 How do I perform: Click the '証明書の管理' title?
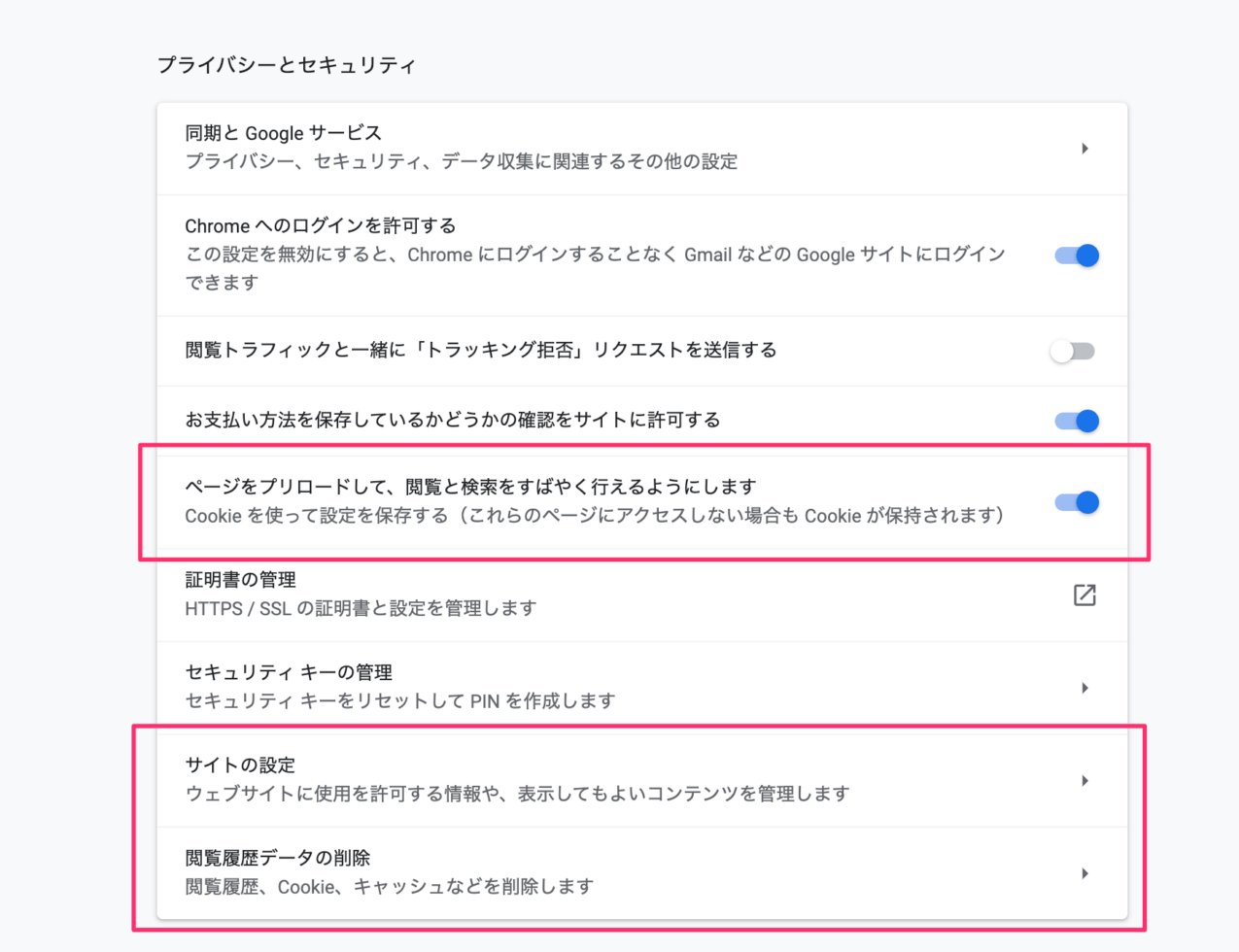[x=240, y=580]
